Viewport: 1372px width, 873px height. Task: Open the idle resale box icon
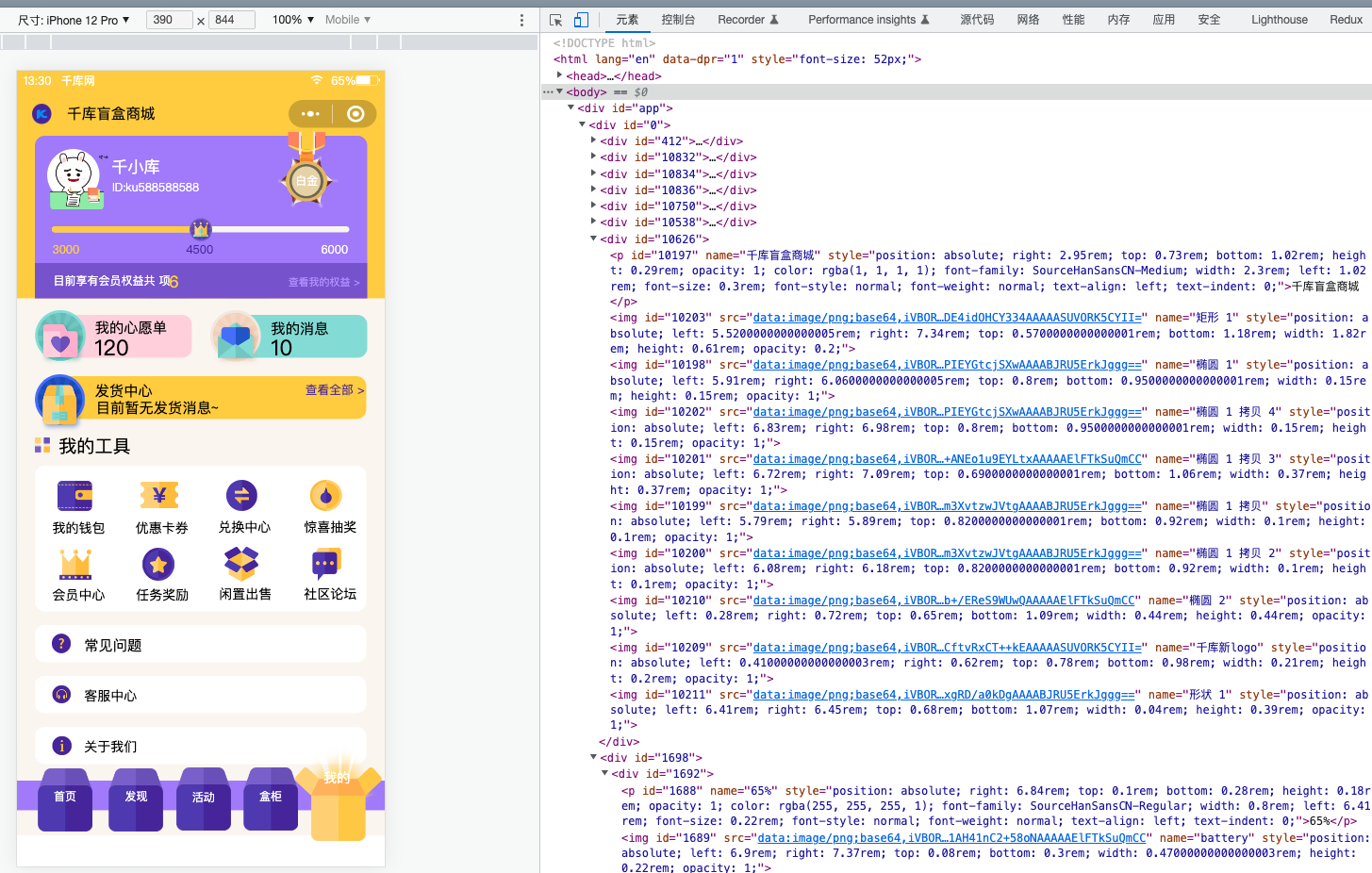pos(242,565)
